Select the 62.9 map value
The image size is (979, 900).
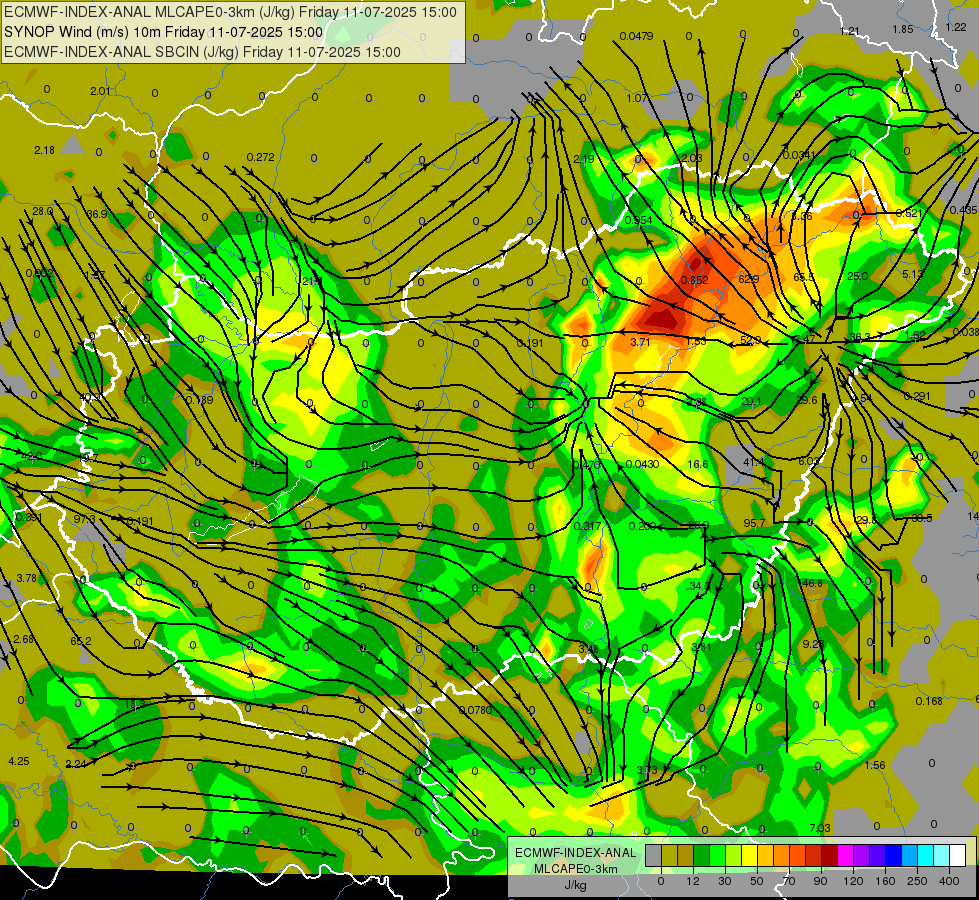(x=748, y=279)
